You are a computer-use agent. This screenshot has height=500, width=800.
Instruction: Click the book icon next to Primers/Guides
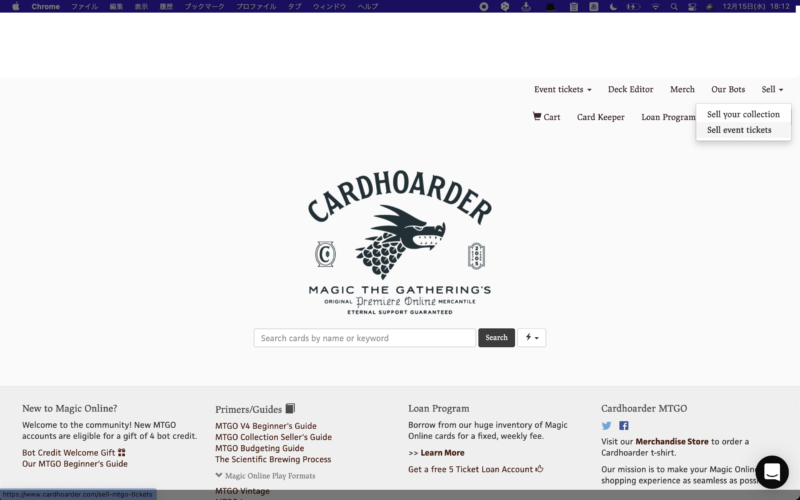click(290, 408)
